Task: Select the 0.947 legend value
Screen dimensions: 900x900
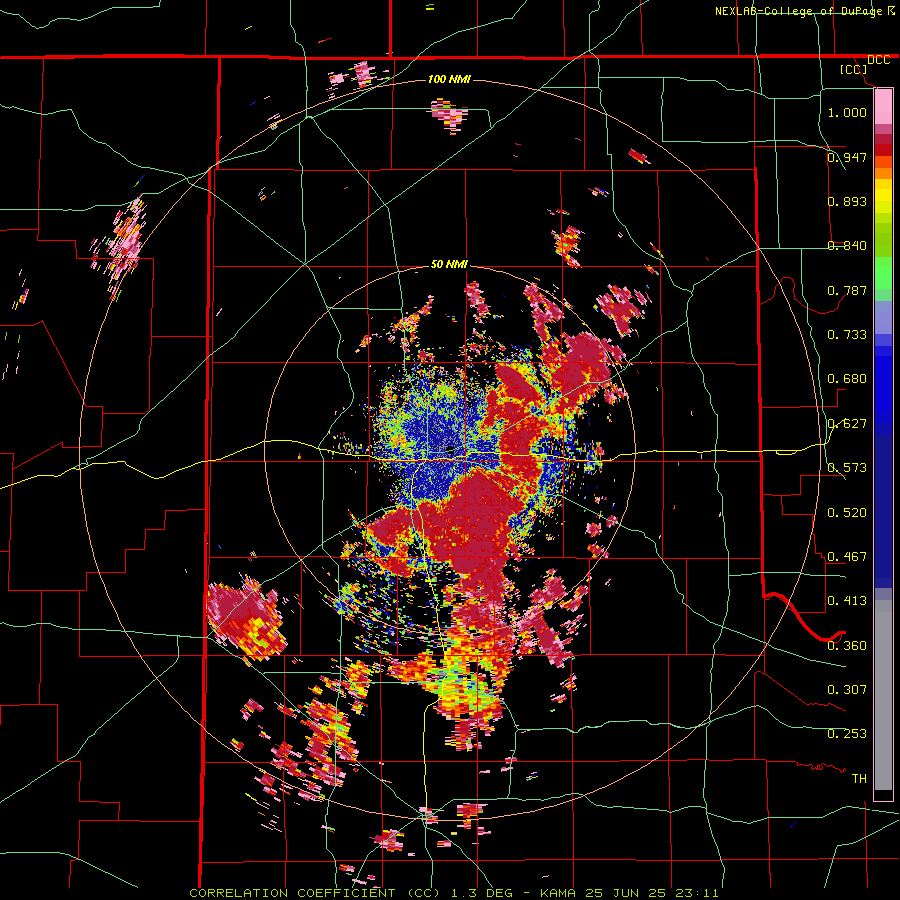Action: 847,157
